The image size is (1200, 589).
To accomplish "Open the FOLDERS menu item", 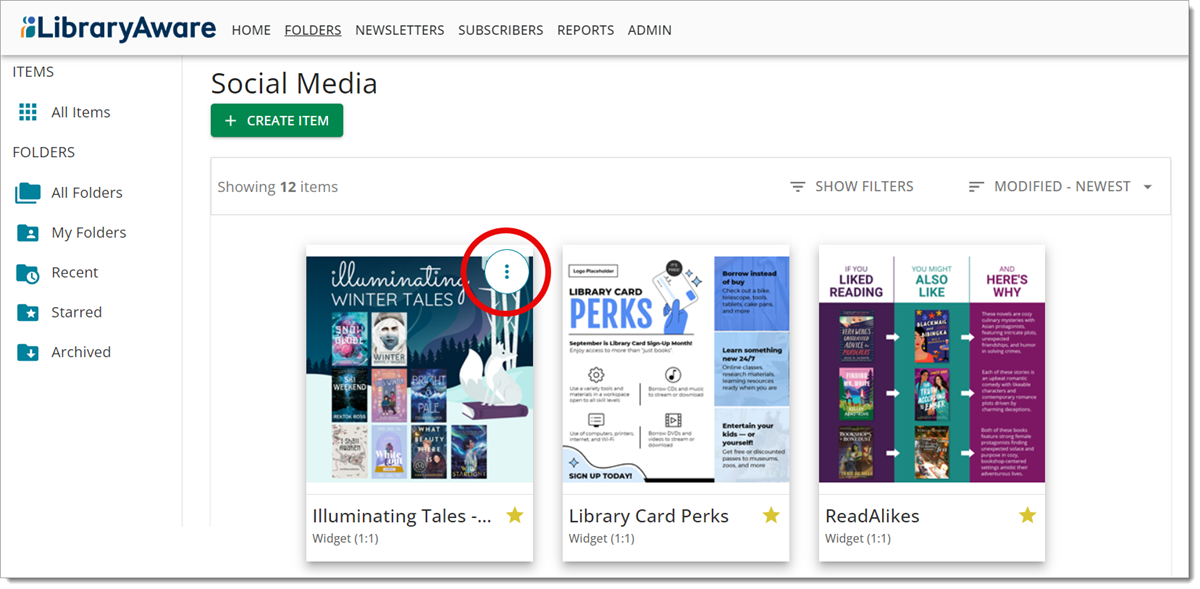I will (313, 30).
